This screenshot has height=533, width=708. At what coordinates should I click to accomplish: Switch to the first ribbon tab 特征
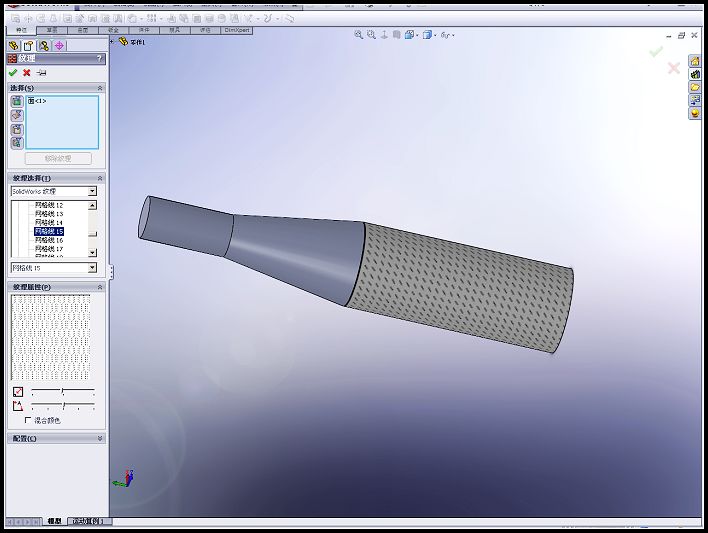[x=21, y=30]
